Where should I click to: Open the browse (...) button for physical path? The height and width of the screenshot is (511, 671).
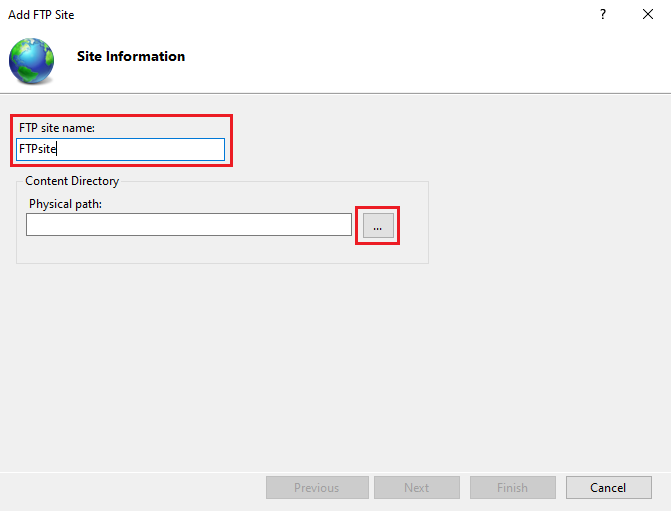(x=378, y=225)
